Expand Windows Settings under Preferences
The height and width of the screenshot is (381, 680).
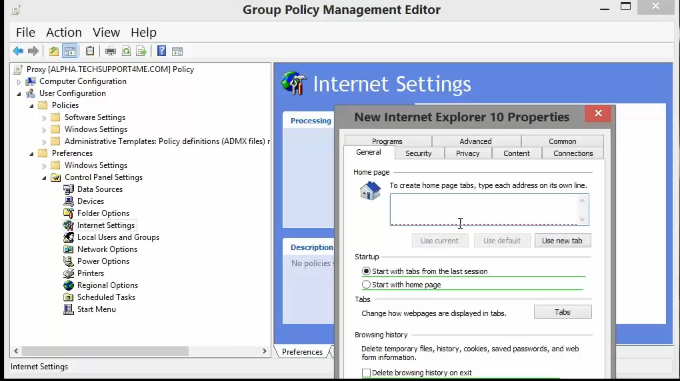click(x=44, y=166)
